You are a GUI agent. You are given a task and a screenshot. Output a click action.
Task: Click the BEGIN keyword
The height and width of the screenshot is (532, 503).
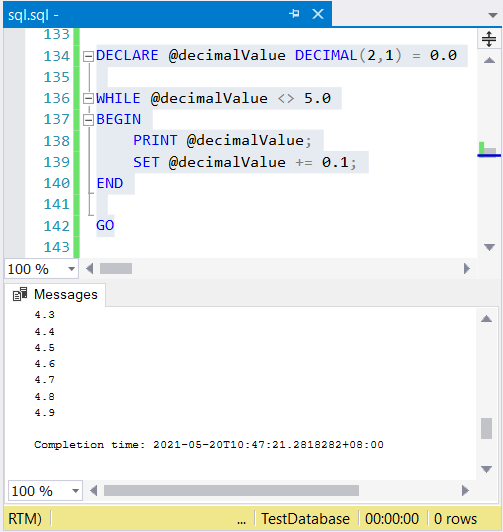pyautogui.click(x=118, y=119)
